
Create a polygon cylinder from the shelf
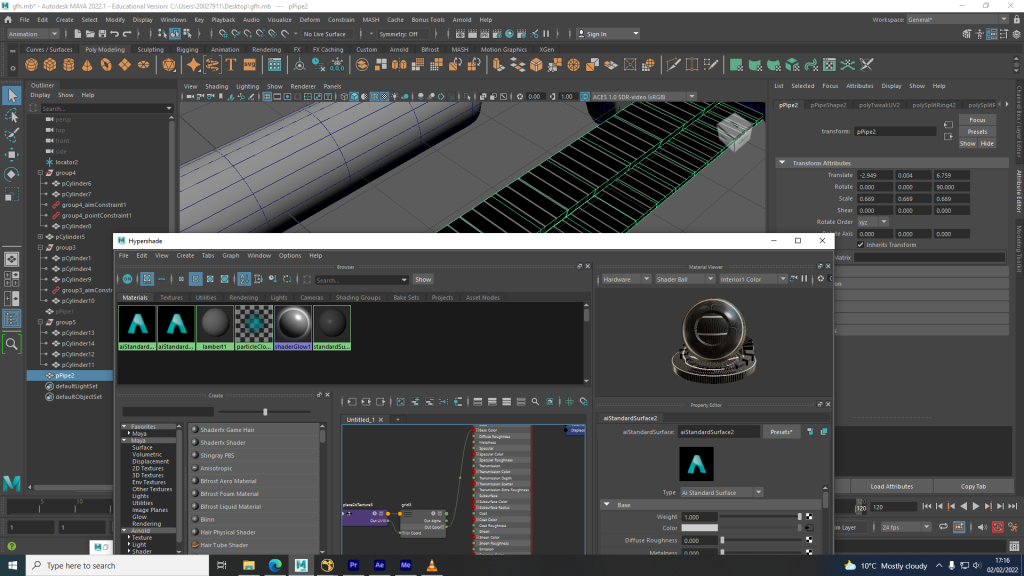[69, 65]
